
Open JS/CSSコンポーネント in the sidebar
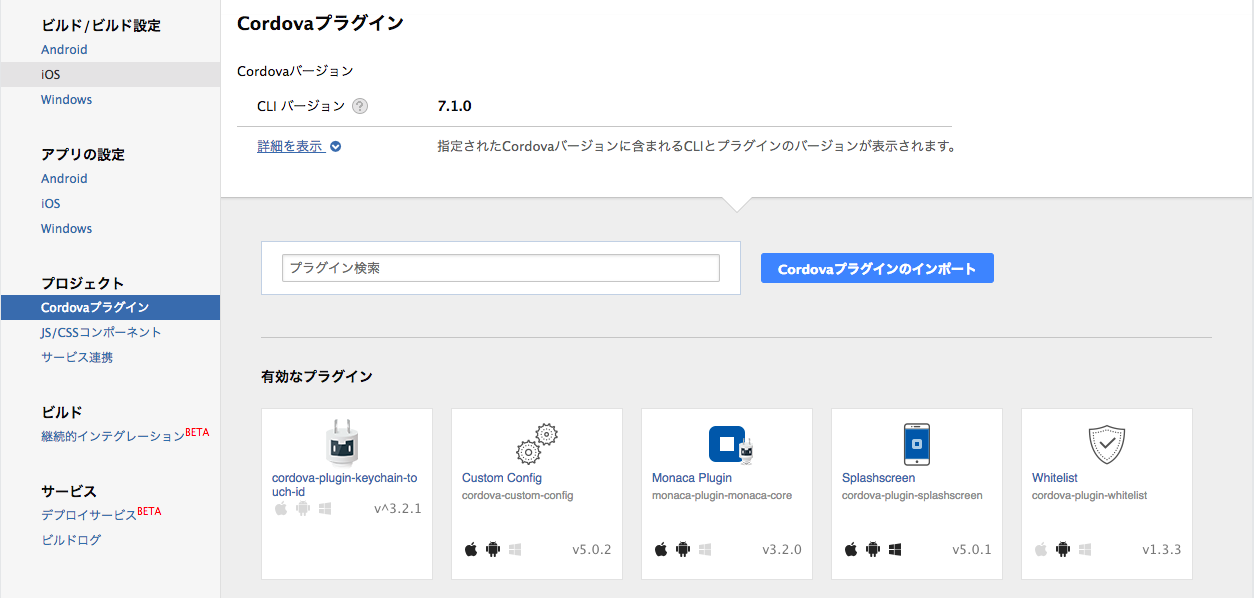(x=101, y=332)
